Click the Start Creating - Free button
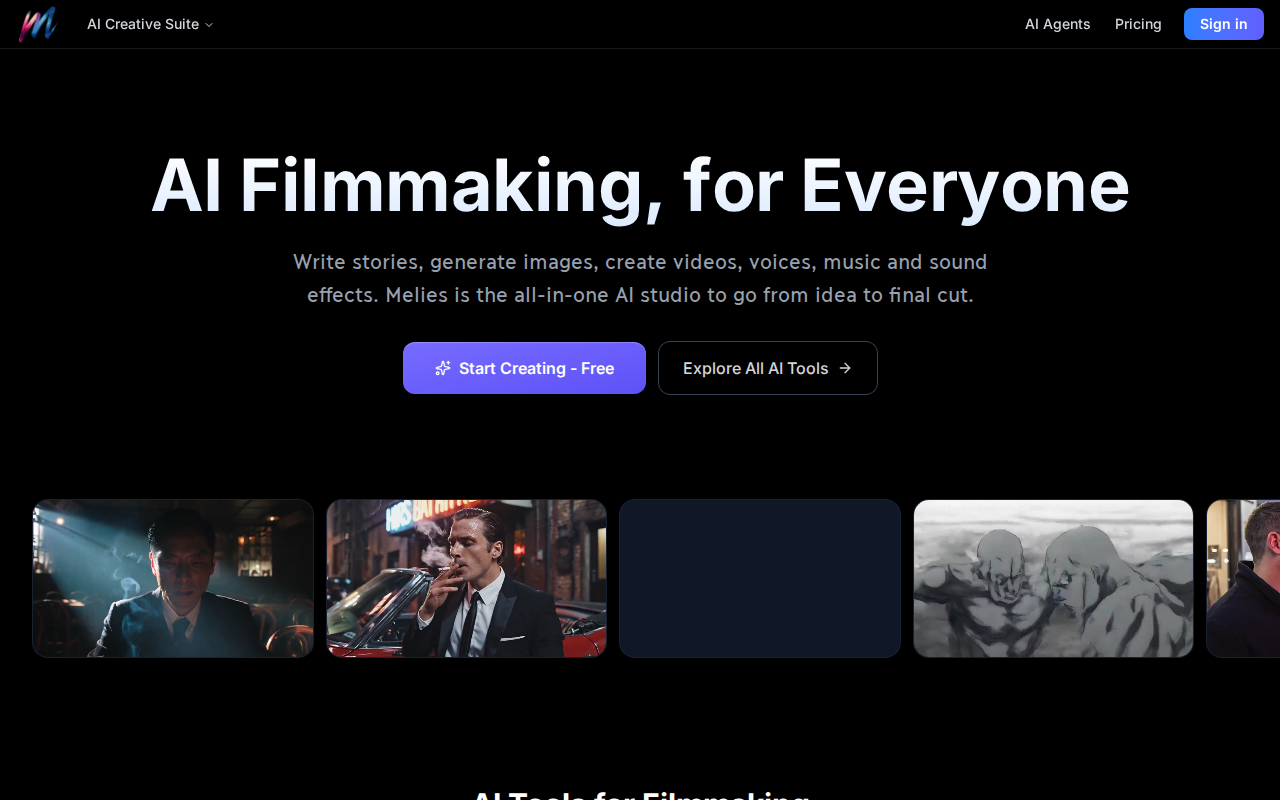Image resolution: width=1280 pixels, height=800 pixels. click(524, 368)
